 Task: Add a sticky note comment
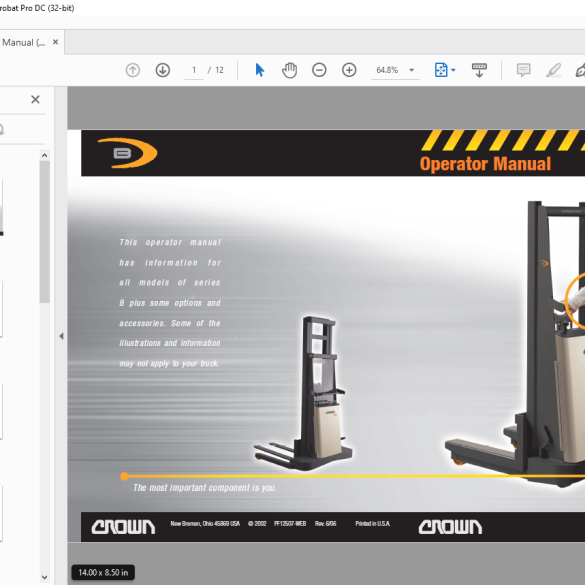click(x=523, y=70)
